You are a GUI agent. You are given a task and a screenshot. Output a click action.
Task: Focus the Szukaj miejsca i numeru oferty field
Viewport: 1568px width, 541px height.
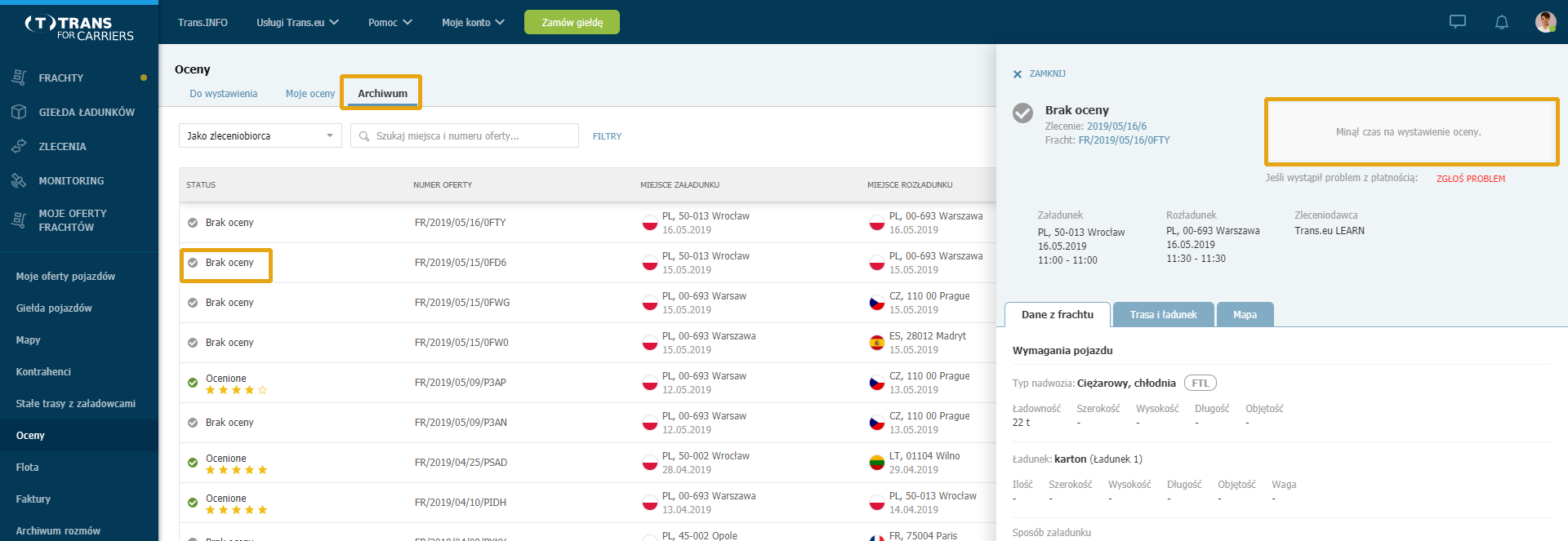465,135
